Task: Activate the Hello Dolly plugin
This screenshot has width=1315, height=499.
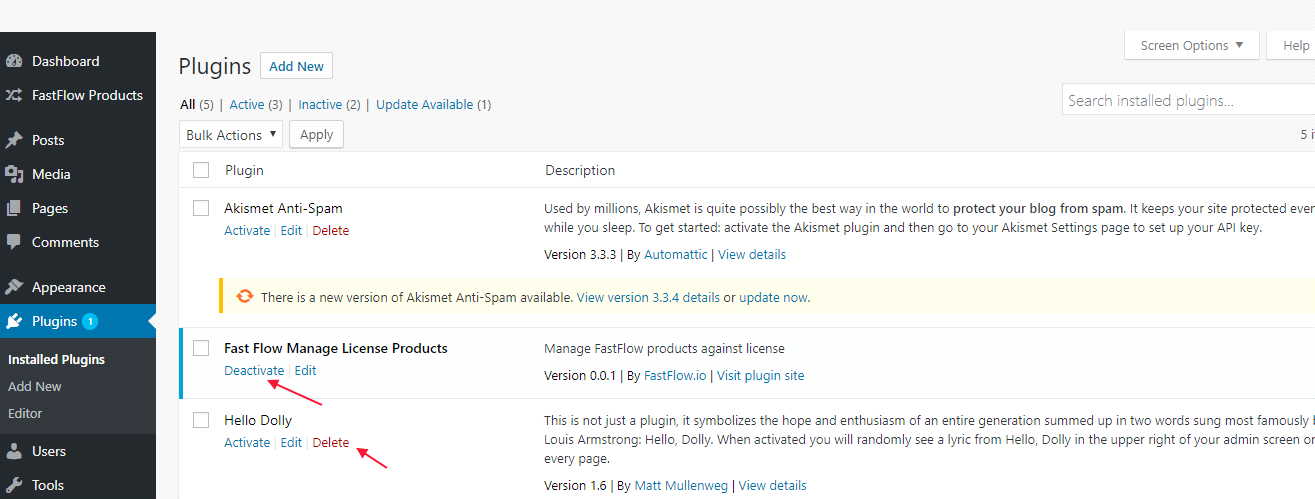Action: pyautogui.click(x=247, y=442)
